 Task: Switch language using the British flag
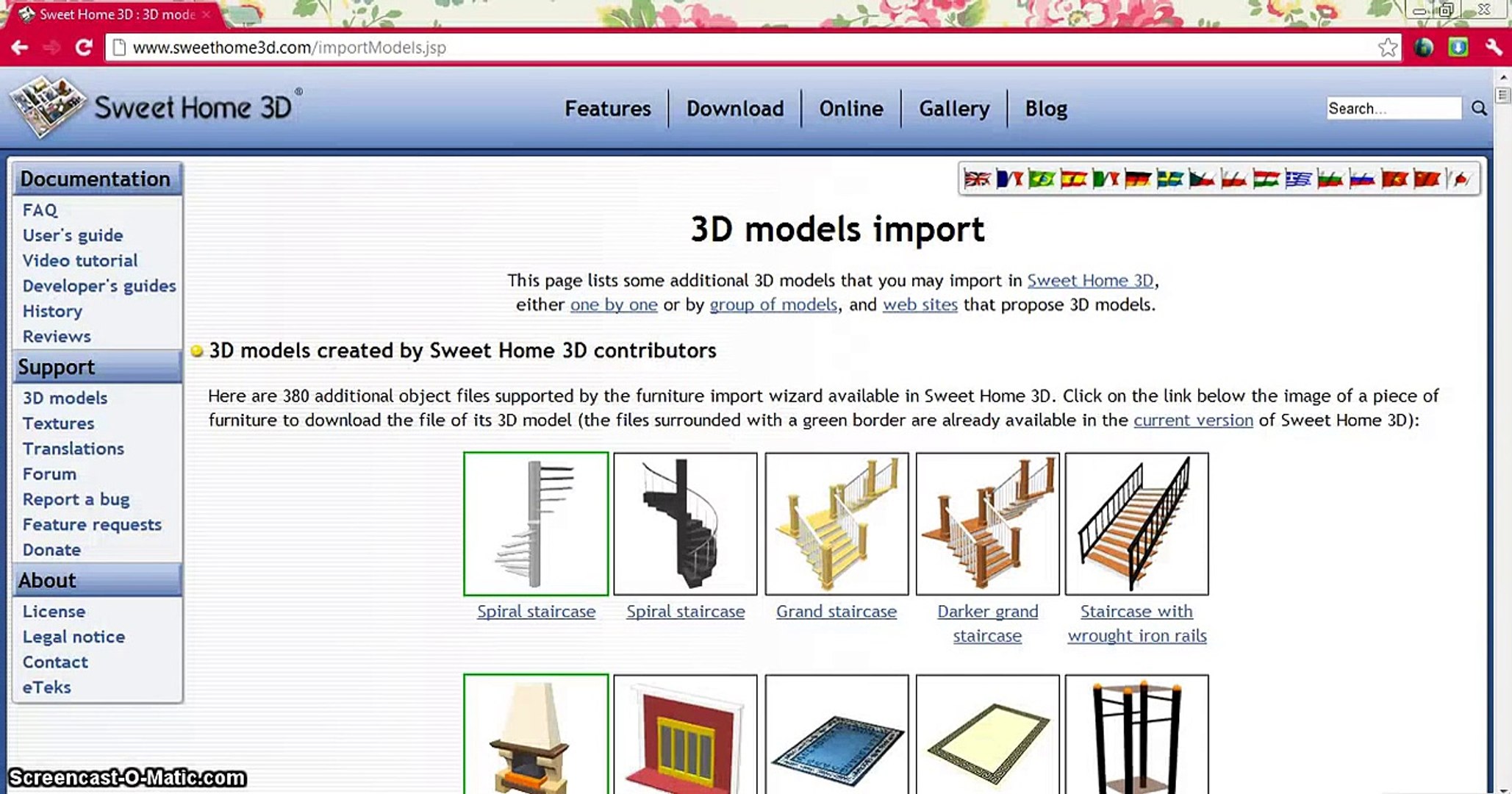click(x=977, y=179)
